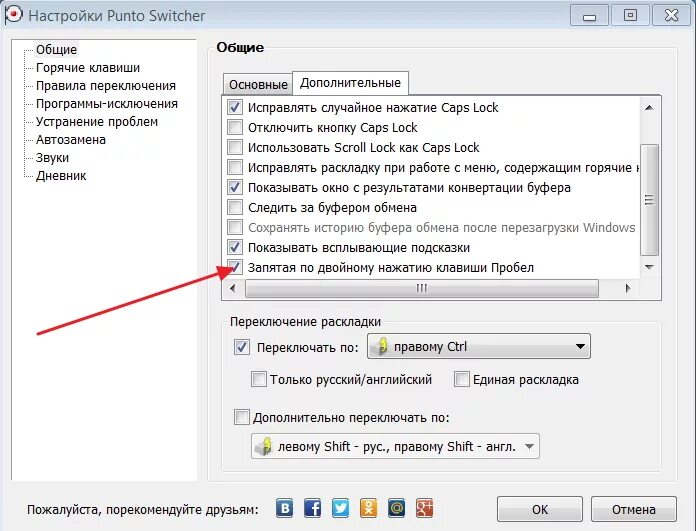
Task: Check 'Только русский/английский' option
Action: [x=259, y=380]
